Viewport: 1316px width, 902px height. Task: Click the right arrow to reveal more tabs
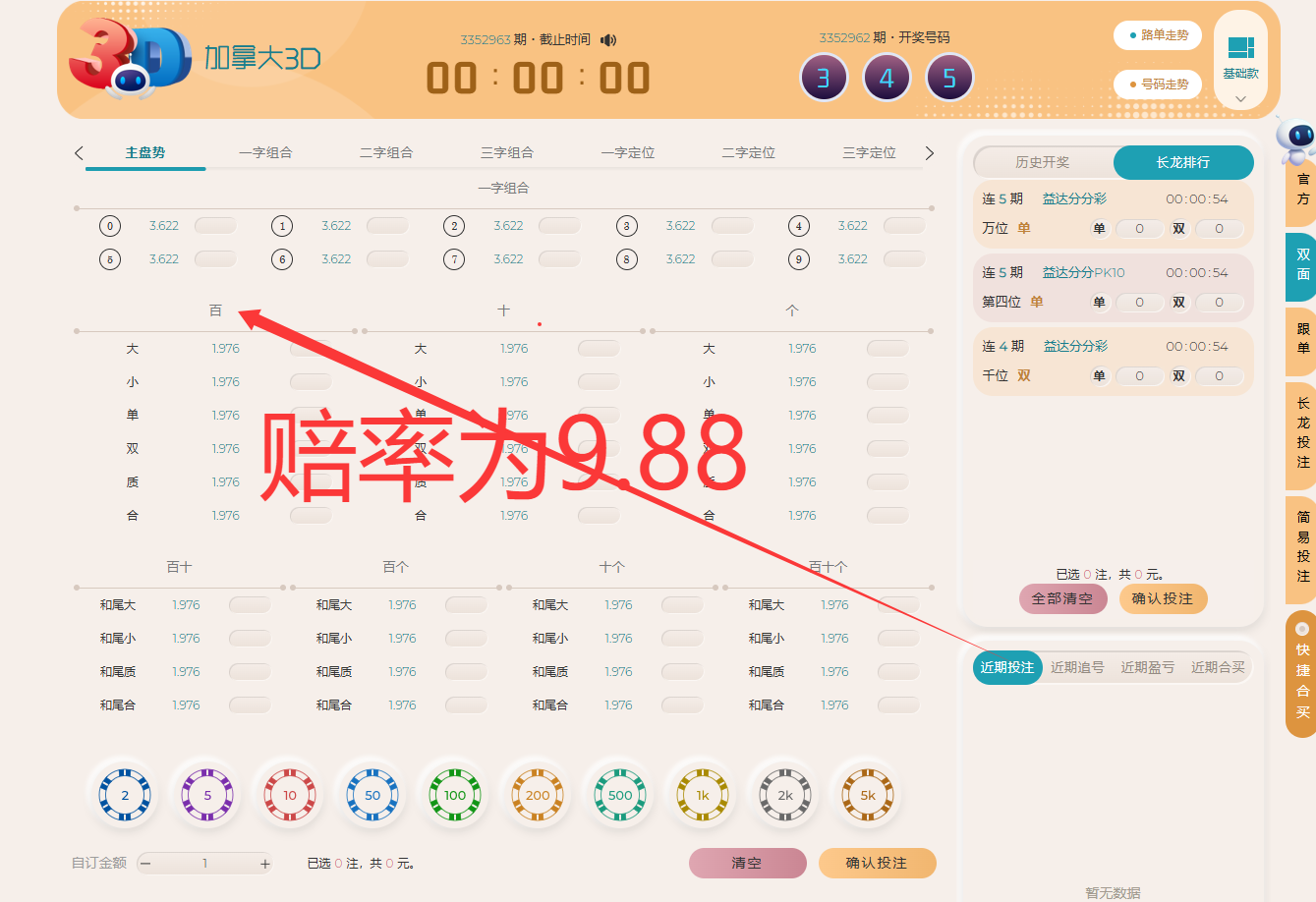[x=928, y=153]
